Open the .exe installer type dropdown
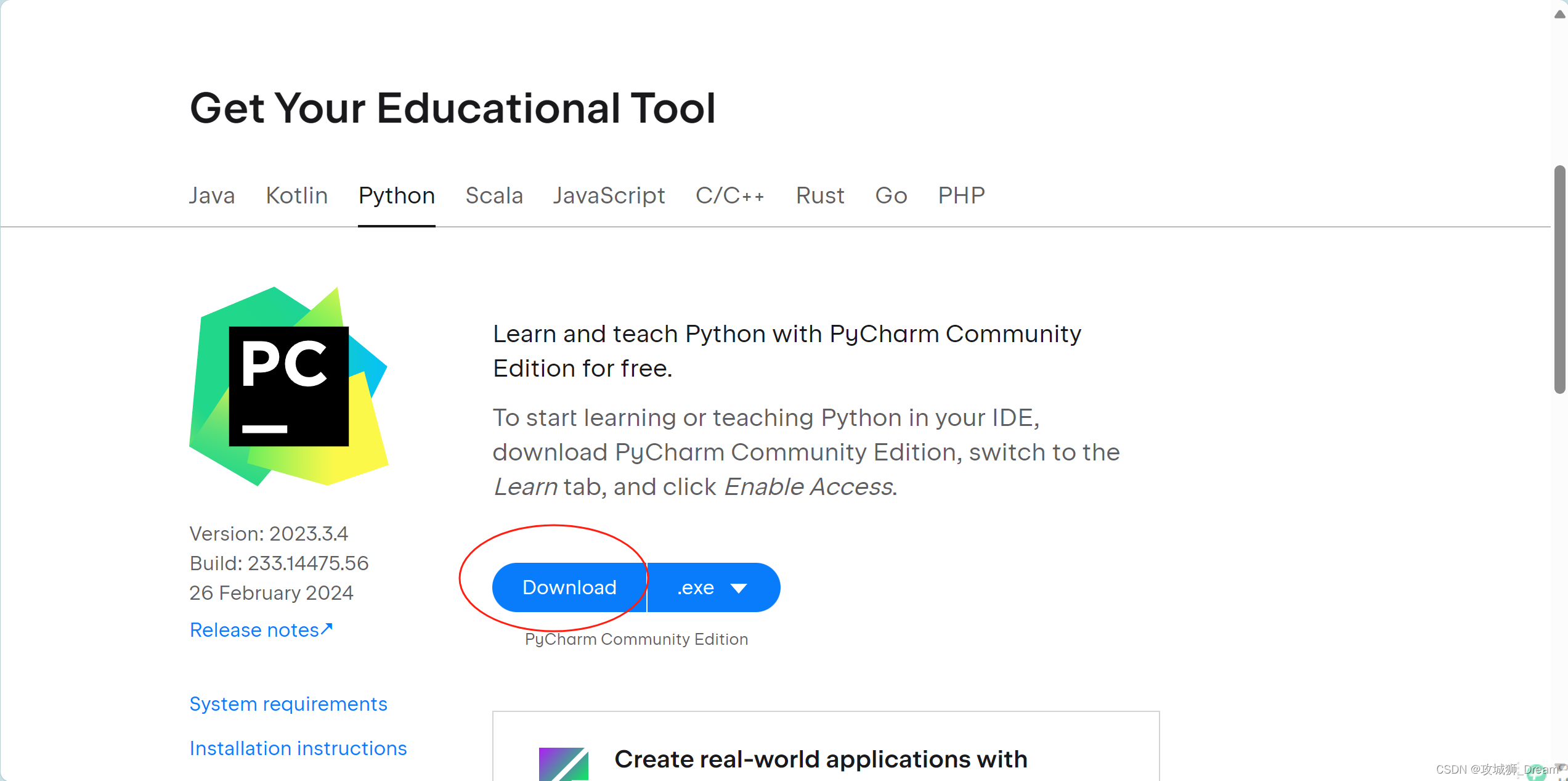The image size is (1568, 781). tap(713, 587)
